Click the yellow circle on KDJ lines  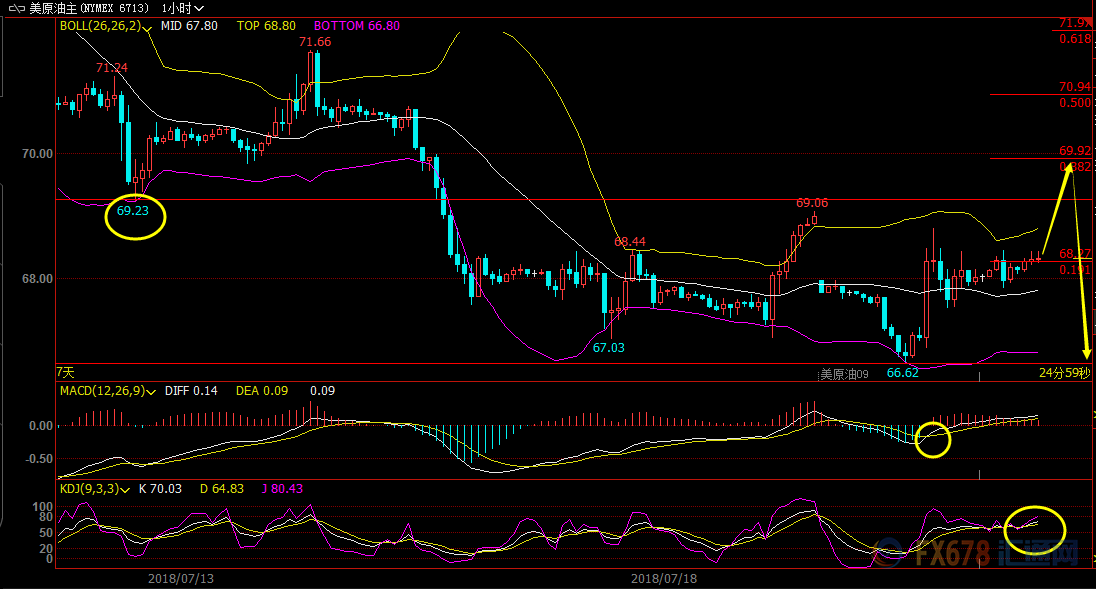pyautogui.click(x=1036, y=524)
